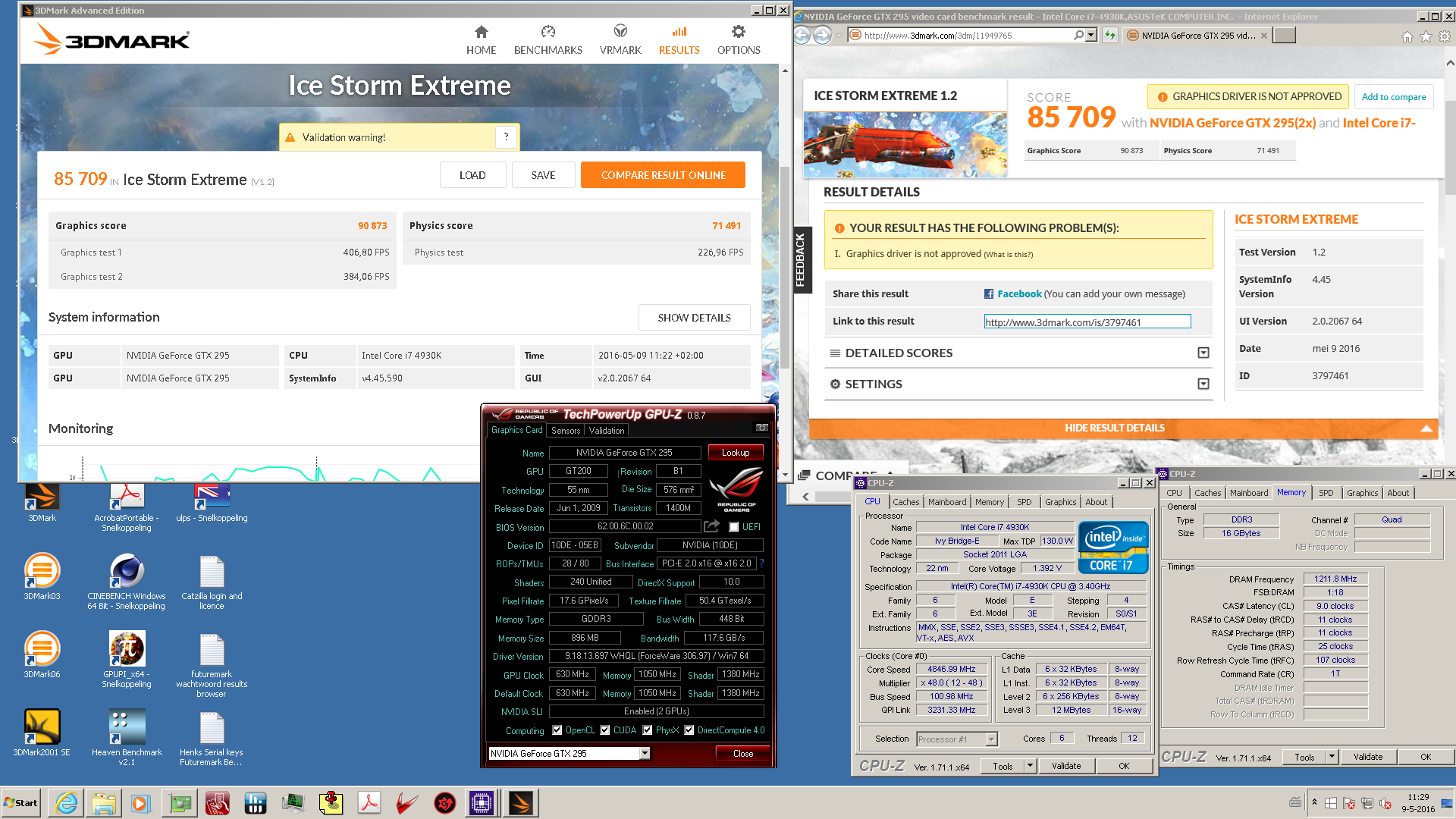This screenshot has width=1456, height=819.
Task: Click the Adobe Reader taskbar icon
Action: coord(369,803)
